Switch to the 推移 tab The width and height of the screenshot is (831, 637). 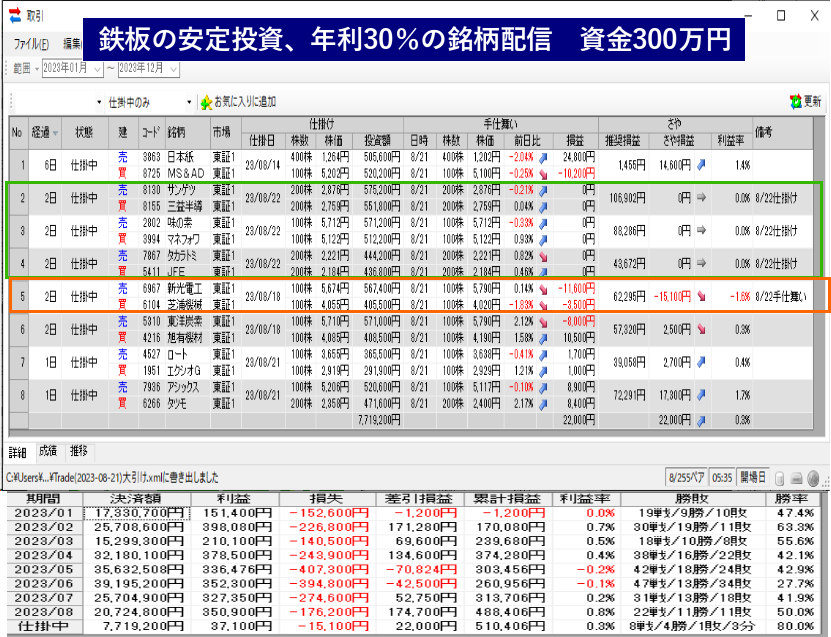pyautogui.click(x=78, y=451)
